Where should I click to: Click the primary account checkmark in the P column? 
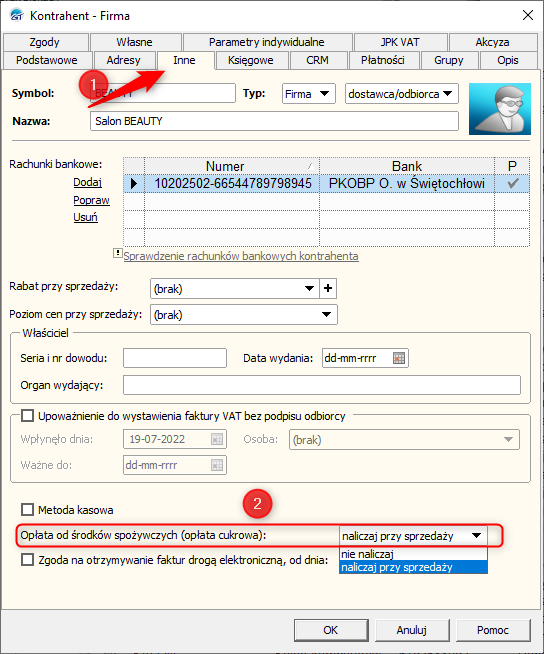pos(512,183)
